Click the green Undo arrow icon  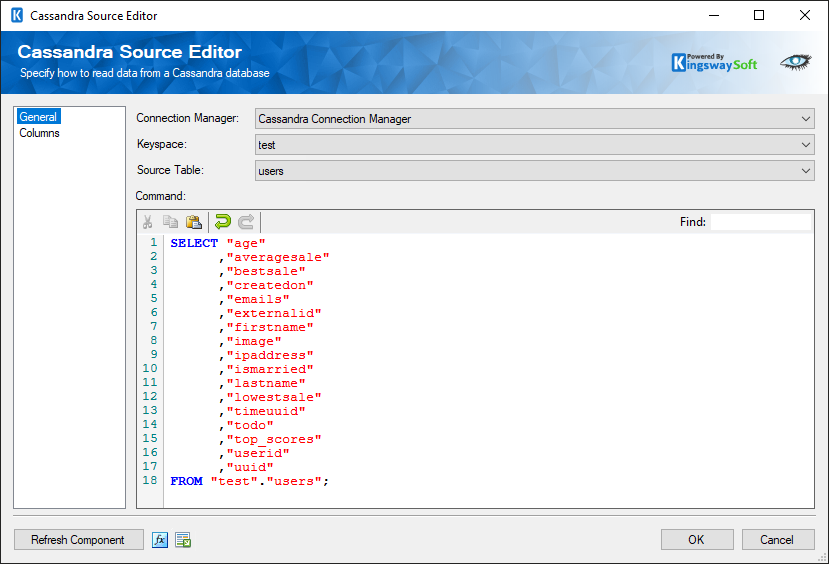pyautogui.click(x=223, y=221)
